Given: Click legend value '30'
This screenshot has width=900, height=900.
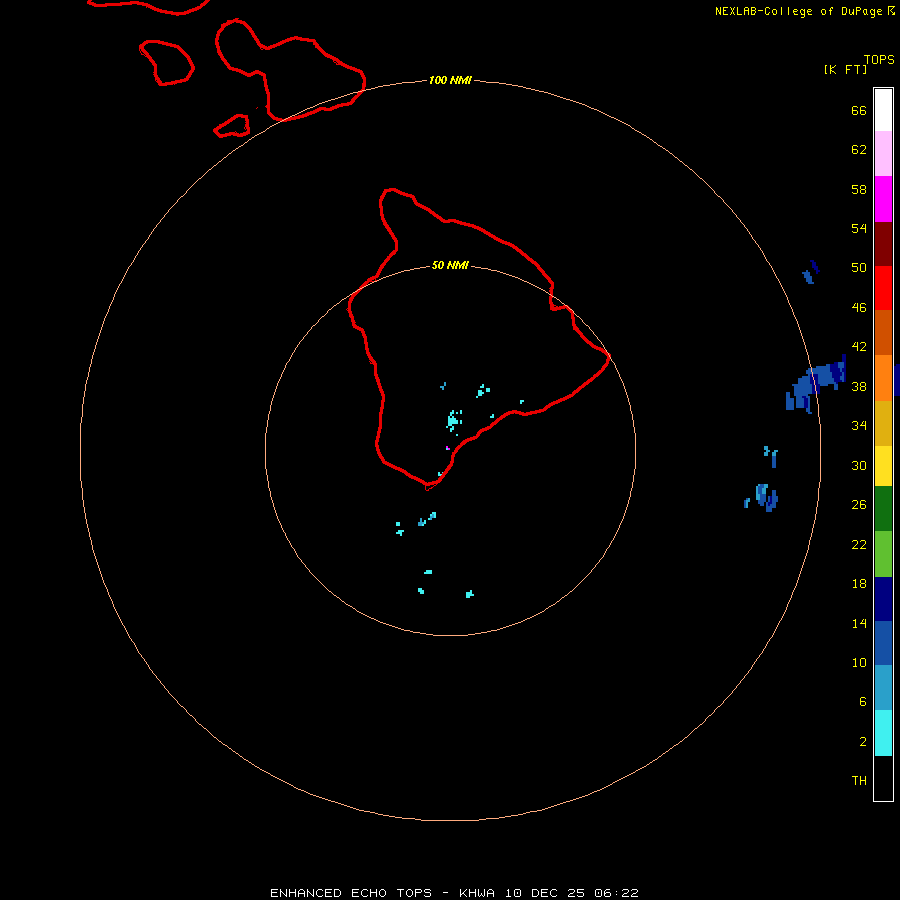Looking at the screenshot, I should tap(859, 465).
